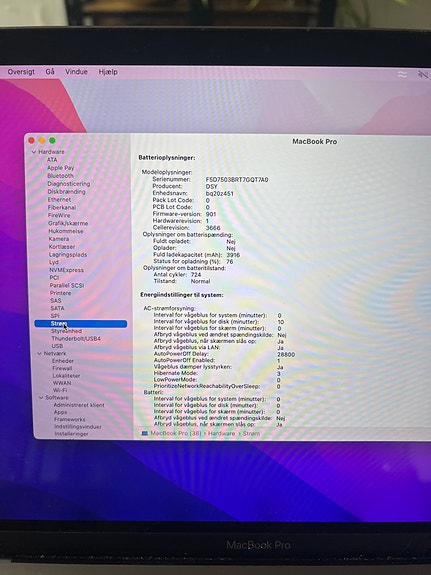Select Thunderbolt/USB4 in the sidebar
The image size is (431, 575).
pyautogui.click(x=76, y=338)
